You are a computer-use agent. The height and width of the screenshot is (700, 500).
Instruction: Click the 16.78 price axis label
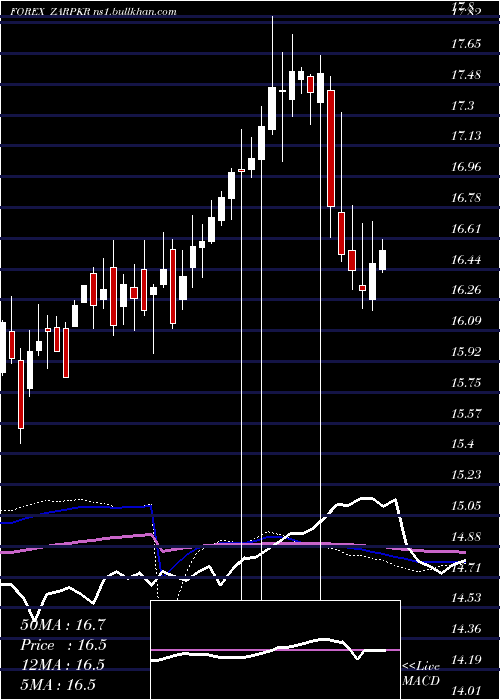(466, 198)
